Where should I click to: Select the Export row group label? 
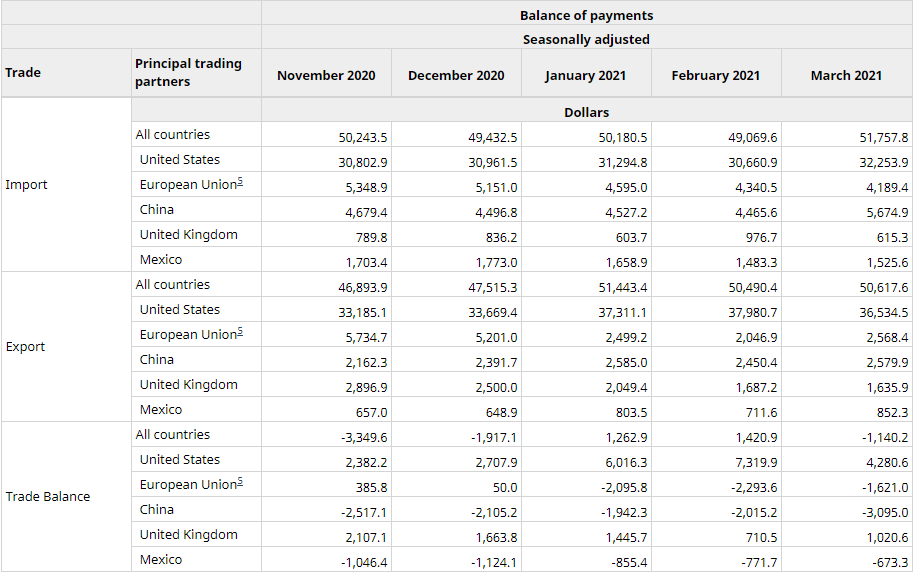[x=25, y=346]
